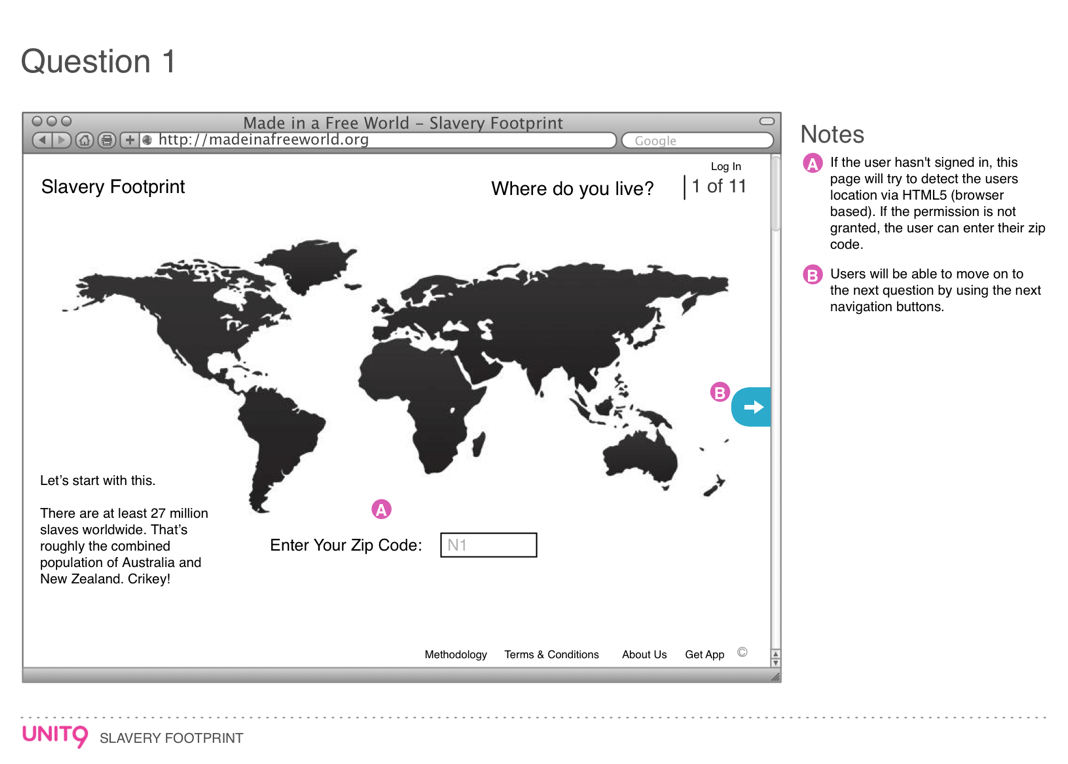Click the blue next arrow button
Image resolution: width=1068 pixels, height=764 pixels.
click(x=751, y=407)
